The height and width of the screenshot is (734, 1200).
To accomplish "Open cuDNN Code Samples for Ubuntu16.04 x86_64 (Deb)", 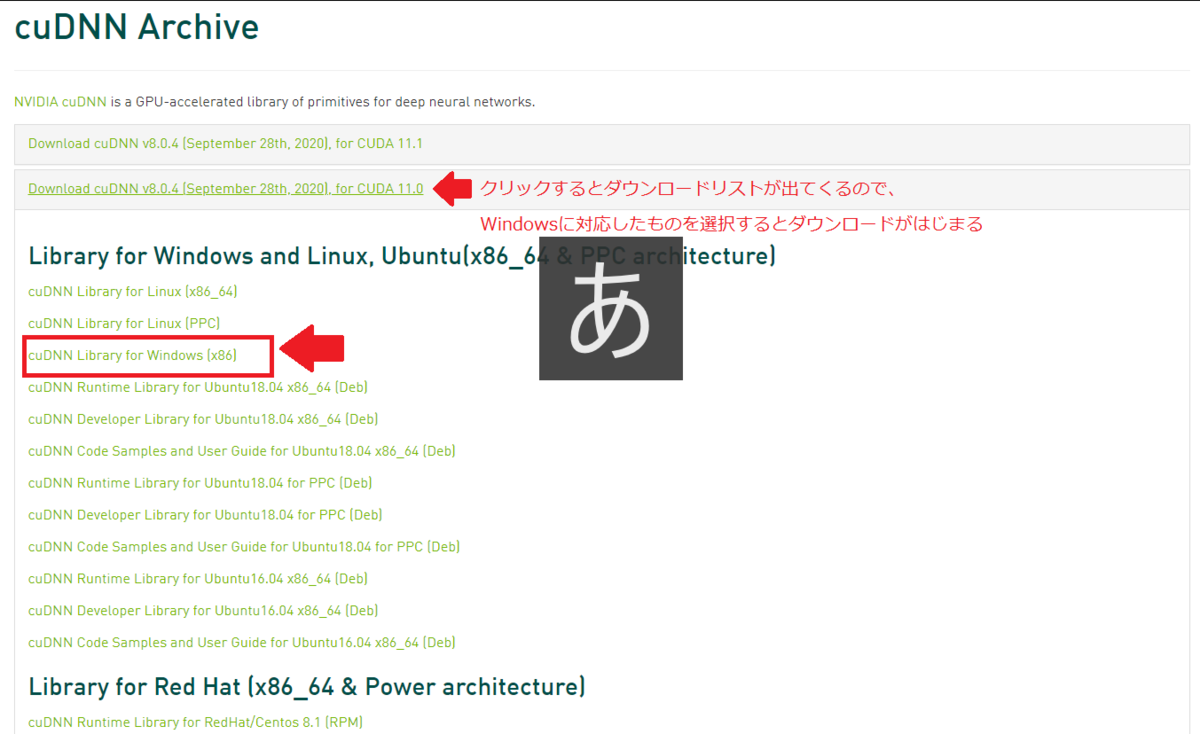I will coord(242,643).
